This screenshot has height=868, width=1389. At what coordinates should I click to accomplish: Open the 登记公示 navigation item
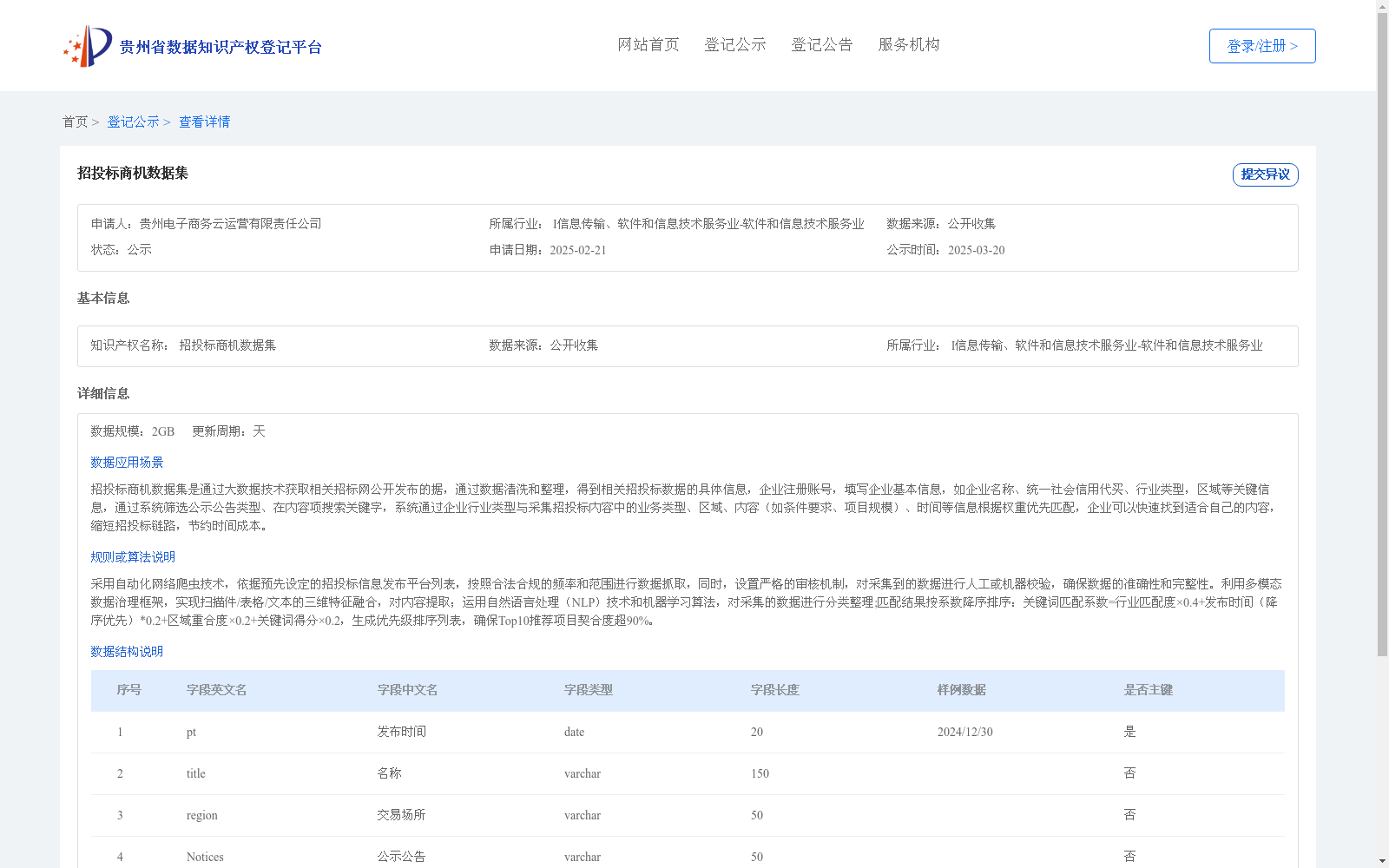click(x=735, y=45)
